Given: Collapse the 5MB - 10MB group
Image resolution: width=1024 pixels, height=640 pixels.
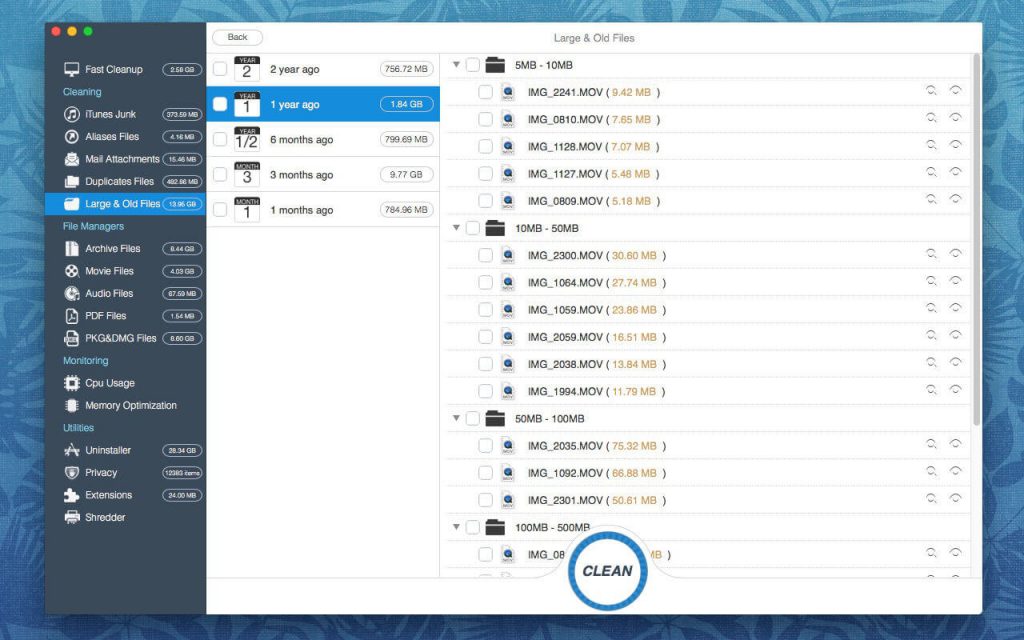Looking at the screenshot, I should tap(456, 64).
